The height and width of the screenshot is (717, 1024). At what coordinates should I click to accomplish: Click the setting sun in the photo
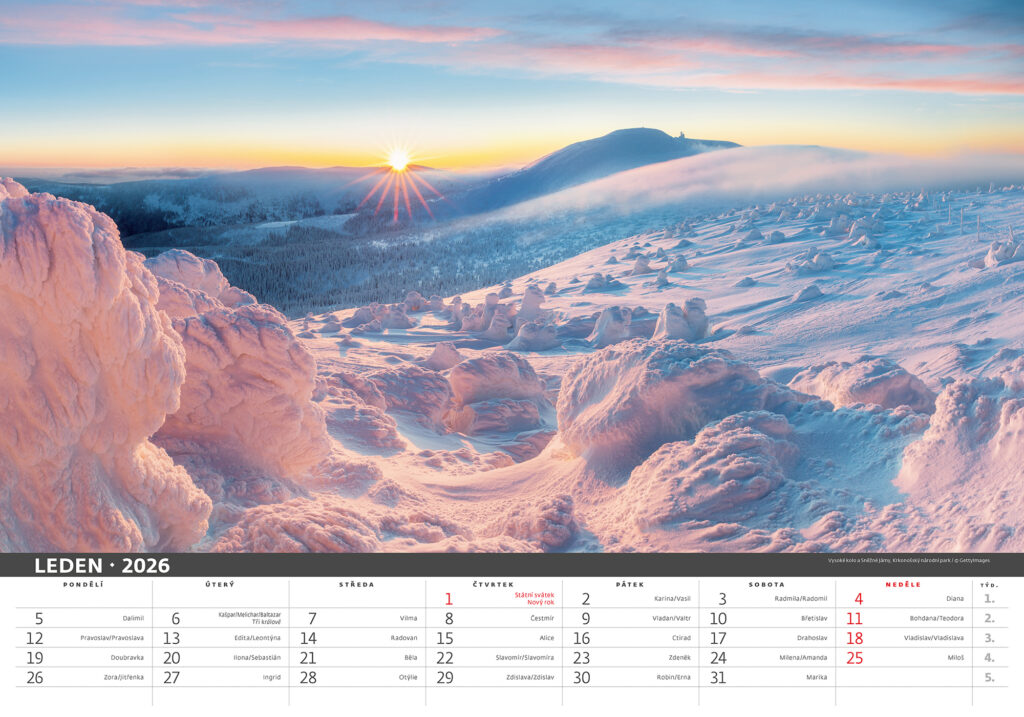(399, 160)
